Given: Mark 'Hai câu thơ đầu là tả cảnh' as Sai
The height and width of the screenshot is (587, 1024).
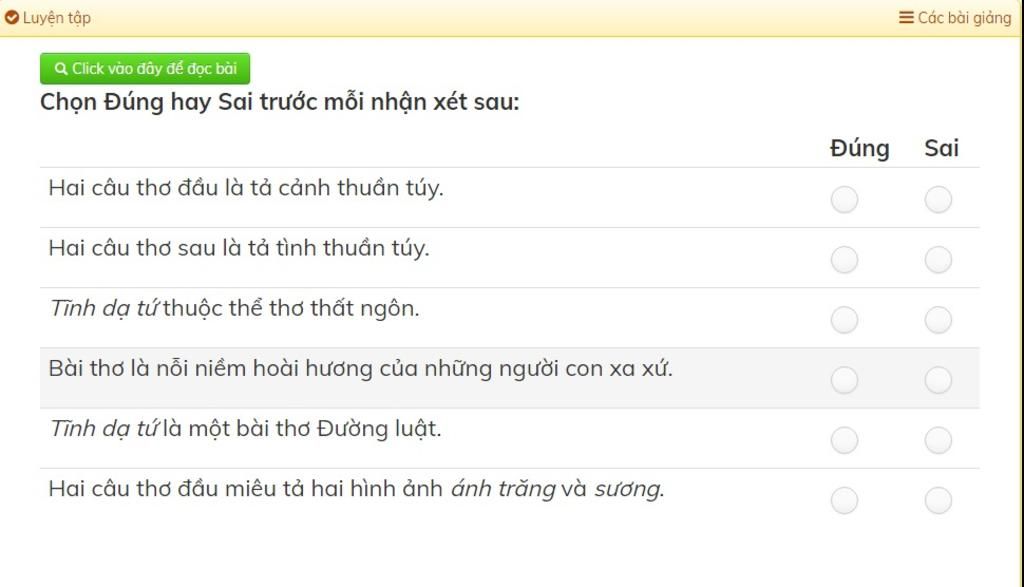Looking at the screenshot, I should (938, 200).
